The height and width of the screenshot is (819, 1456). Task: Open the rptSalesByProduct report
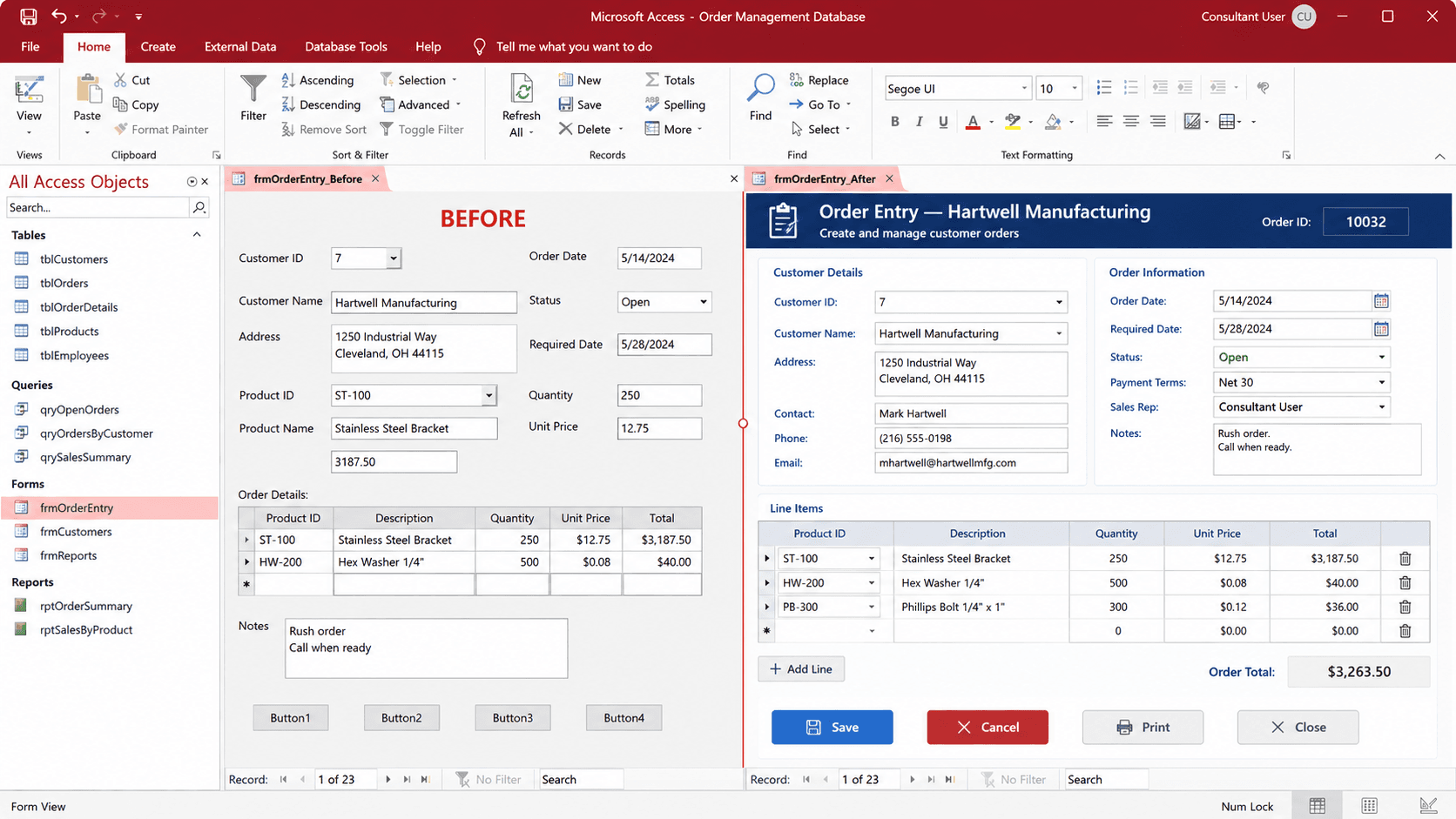[86, 629]
